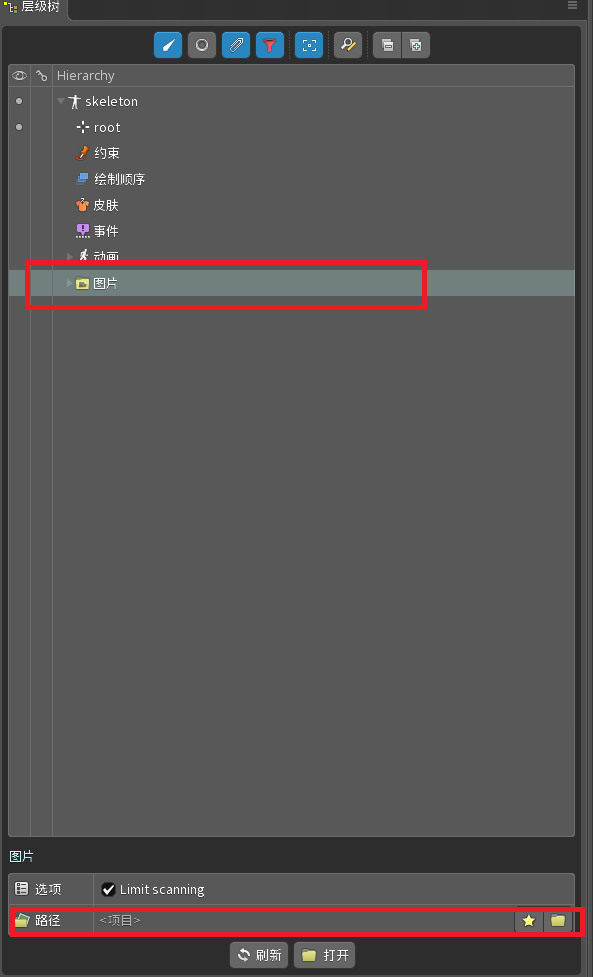Click the favorite star beside the path field
This screenshot has width=593, height=977.
tap(529, 920)
